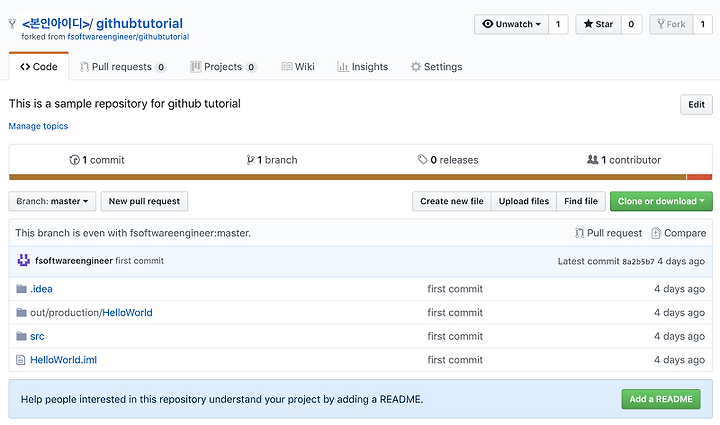The width and height of the screenshot is (720, 425).
Task: Click the fork icon beside repository name
Action: pyautogui.click(x=12, y=23)
